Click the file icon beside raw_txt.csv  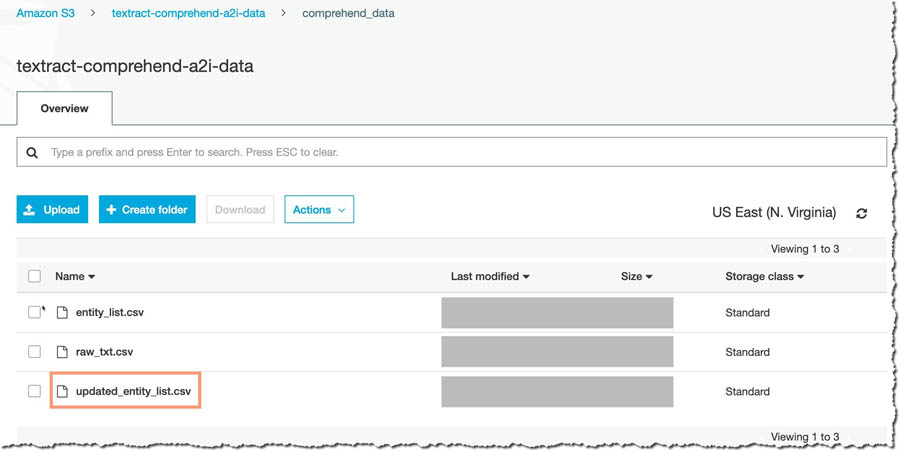click(61, 352)
